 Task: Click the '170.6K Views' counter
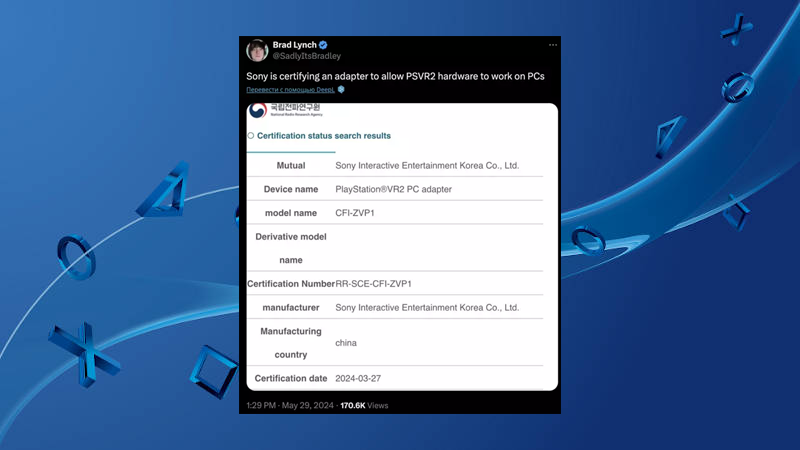click(x=364, y=406)
